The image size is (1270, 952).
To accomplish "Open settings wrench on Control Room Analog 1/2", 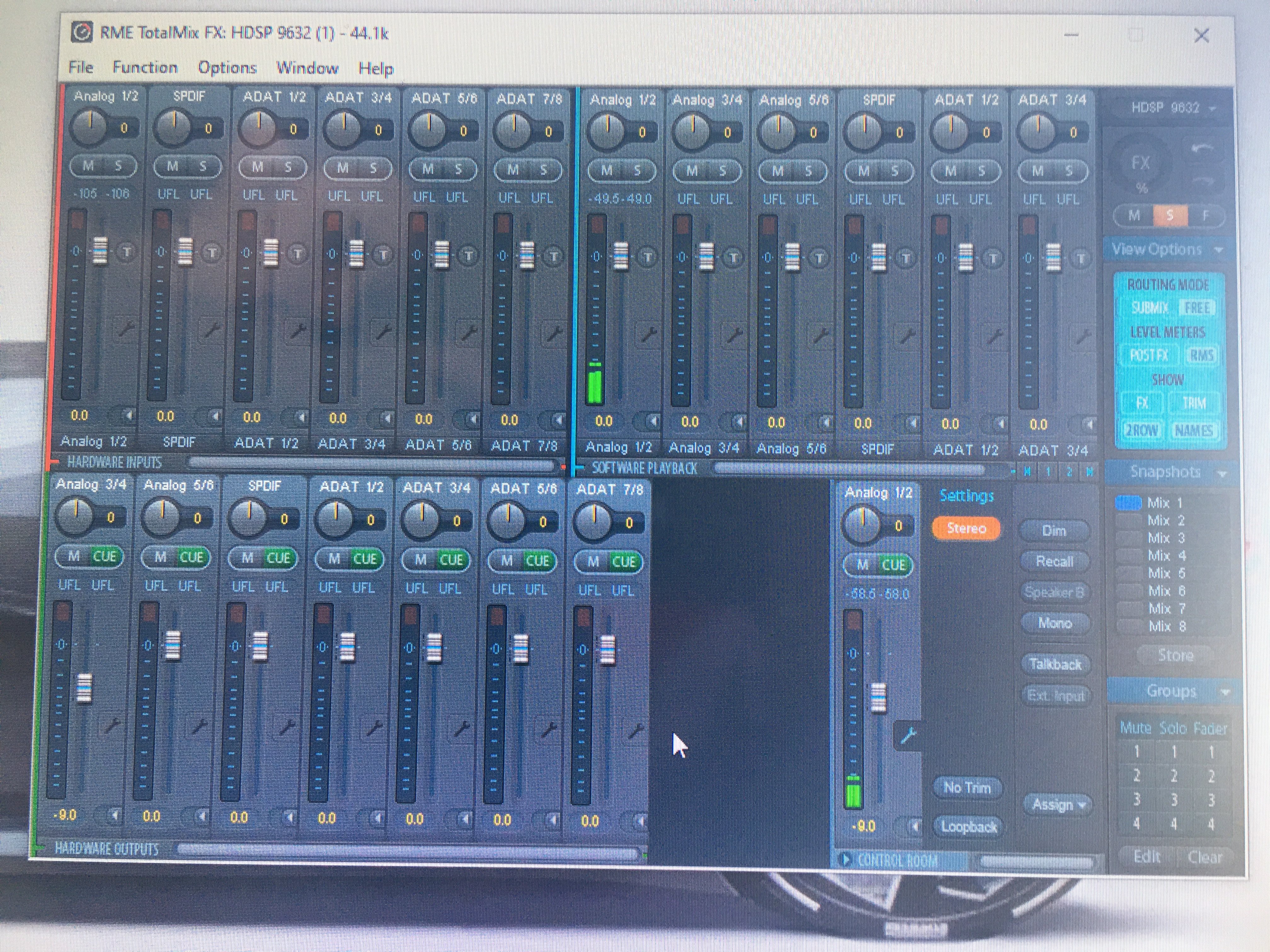I will (x=908, y=735).
